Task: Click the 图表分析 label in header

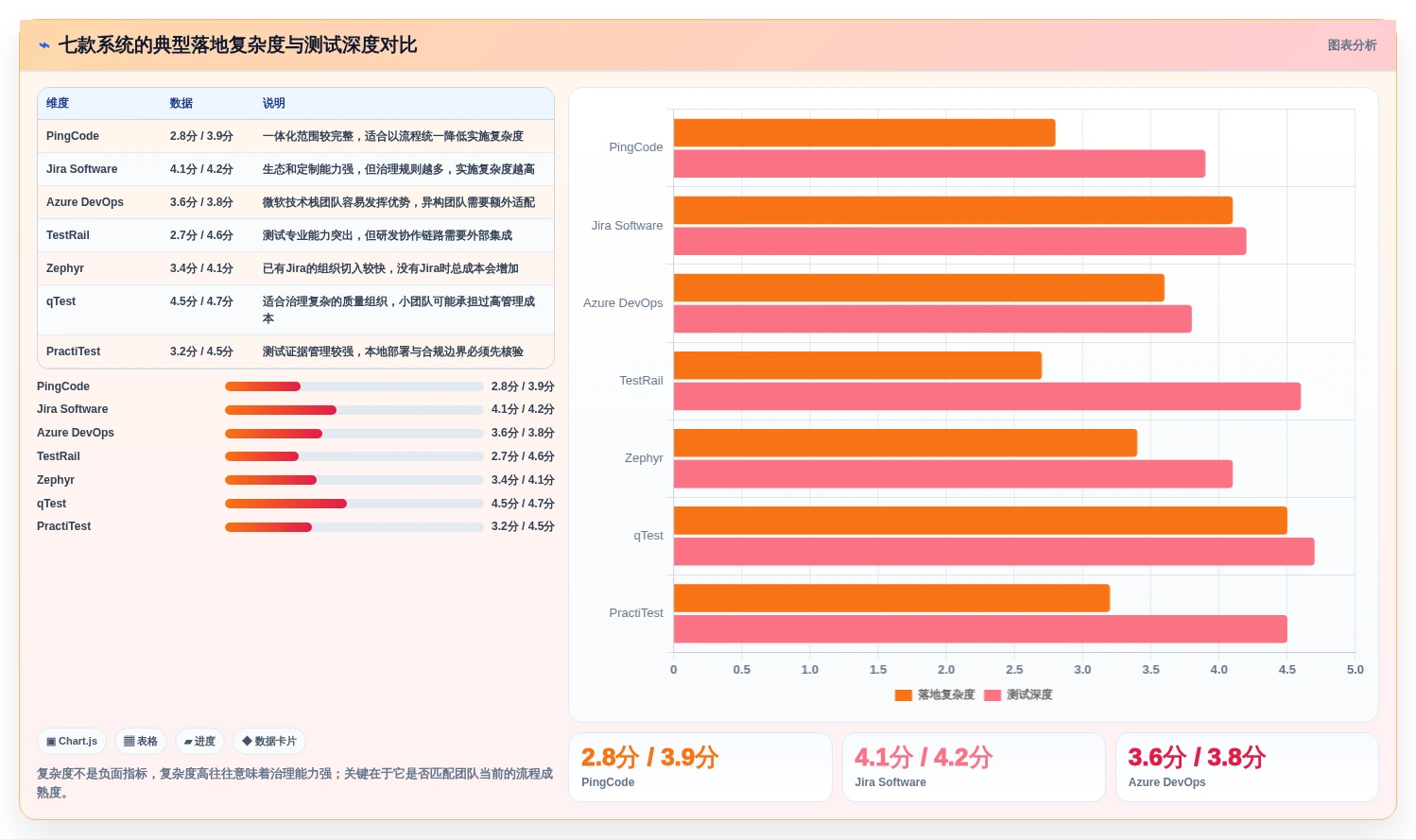Action: point(1352,45)
